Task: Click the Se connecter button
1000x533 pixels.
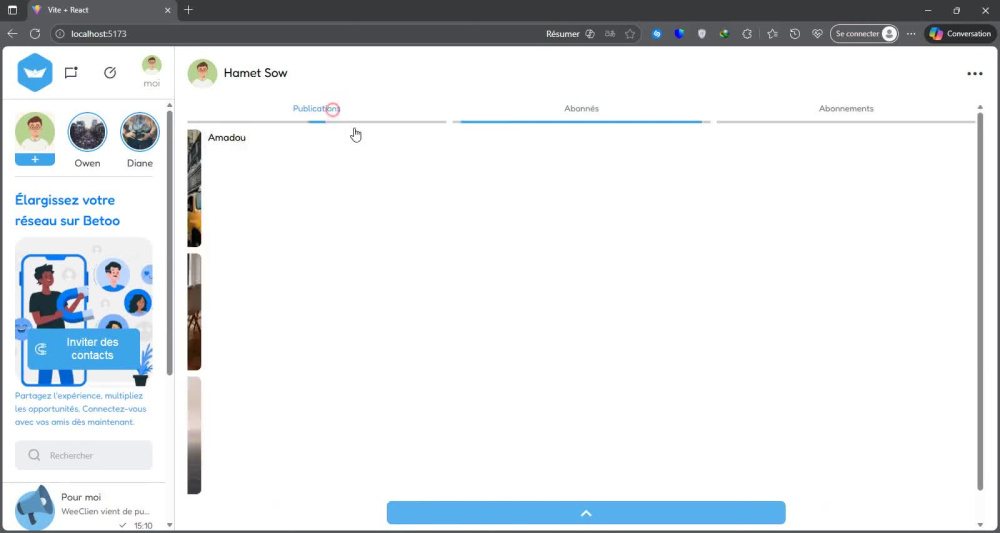Action: tap(864, 34)
